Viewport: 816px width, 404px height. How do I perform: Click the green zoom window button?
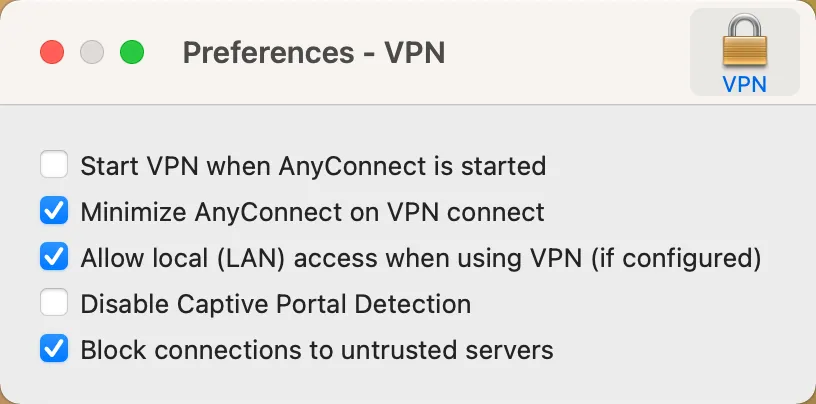click(x=131, y=52)
